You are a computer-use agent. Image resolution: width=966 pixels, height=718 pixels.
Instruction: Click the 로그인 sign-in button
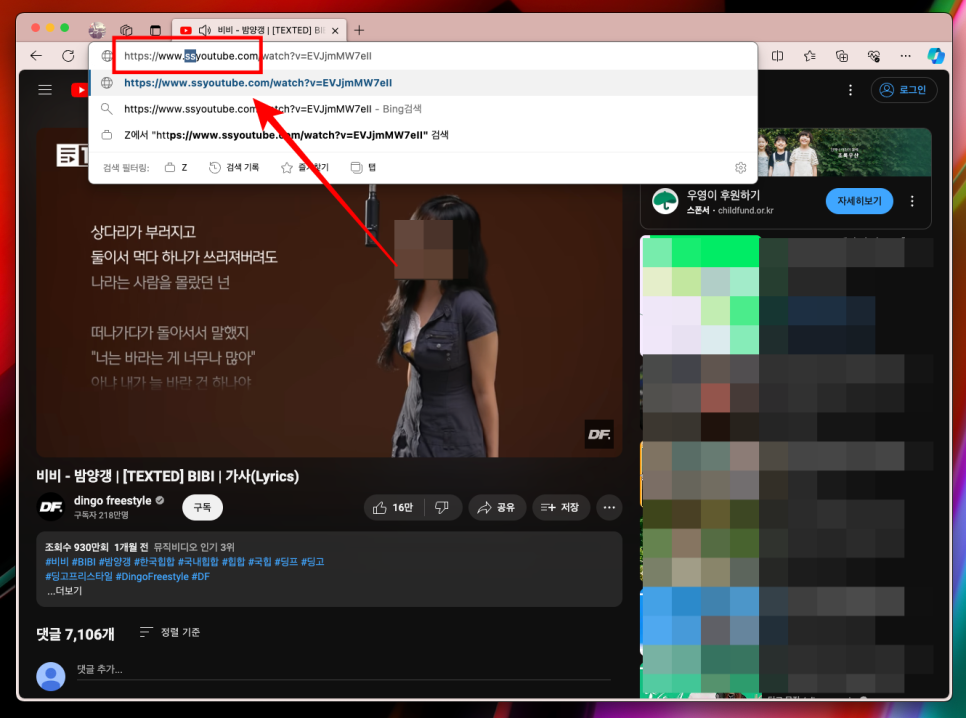click(x=904, y=90)
